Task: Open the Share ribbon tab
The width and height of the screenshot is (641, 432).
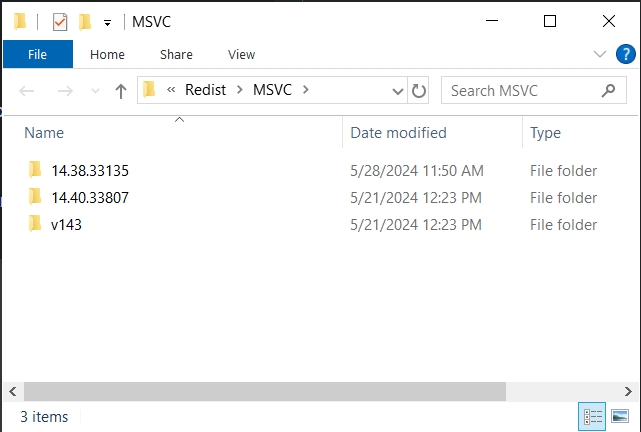Action: [176, 55]
